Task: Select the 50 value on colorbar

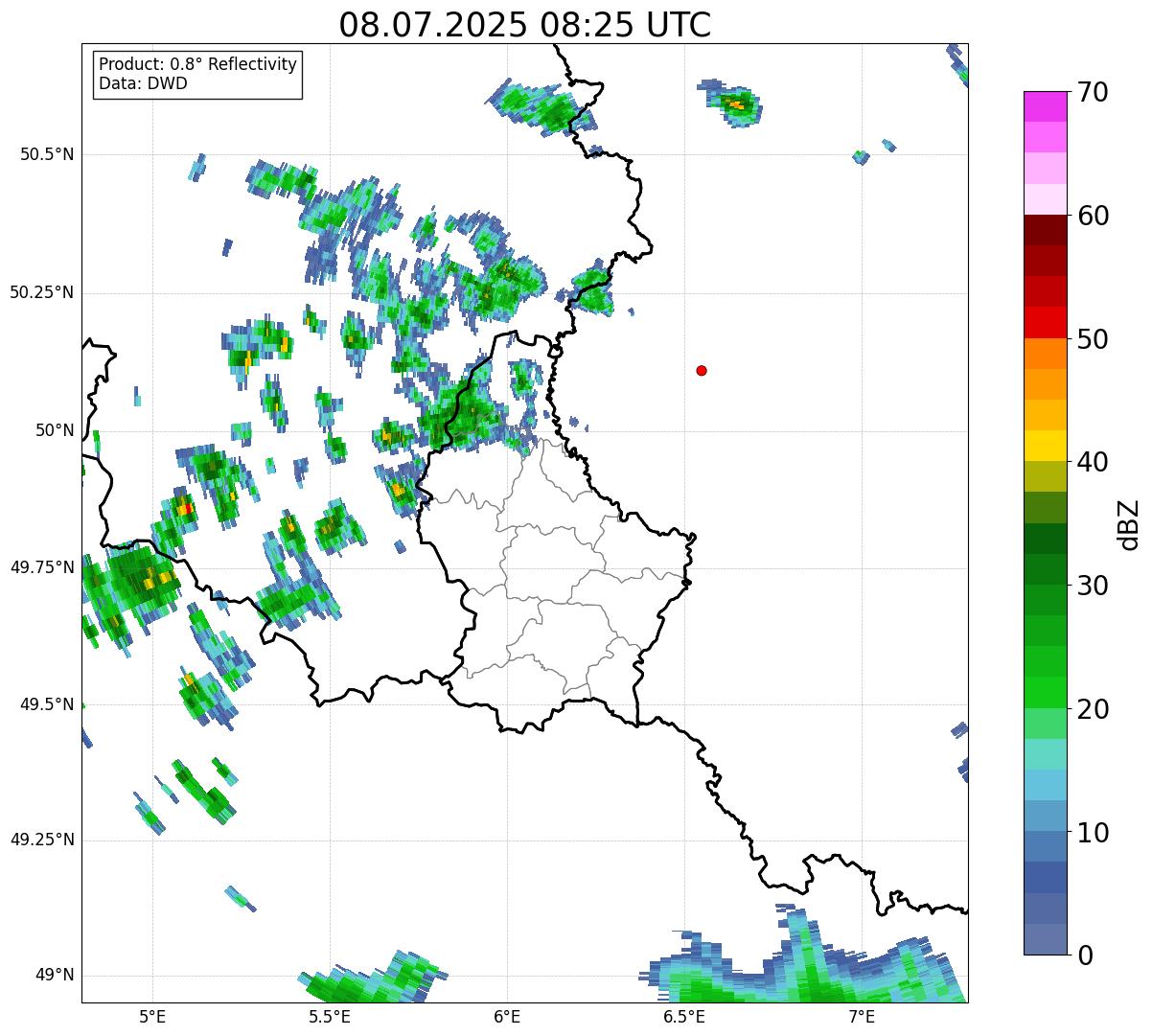Action: [x=1093, y=339]
